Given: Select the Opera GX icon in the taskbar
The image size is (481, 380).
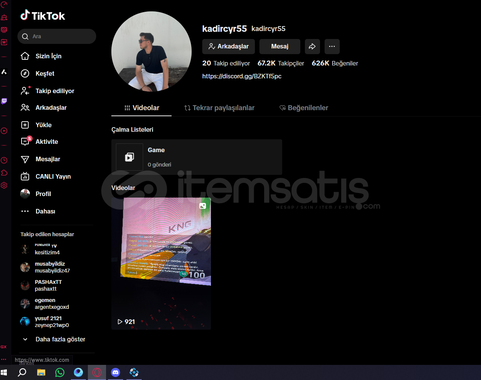Looking at the screenshot, I should click(x=97, y=372).
